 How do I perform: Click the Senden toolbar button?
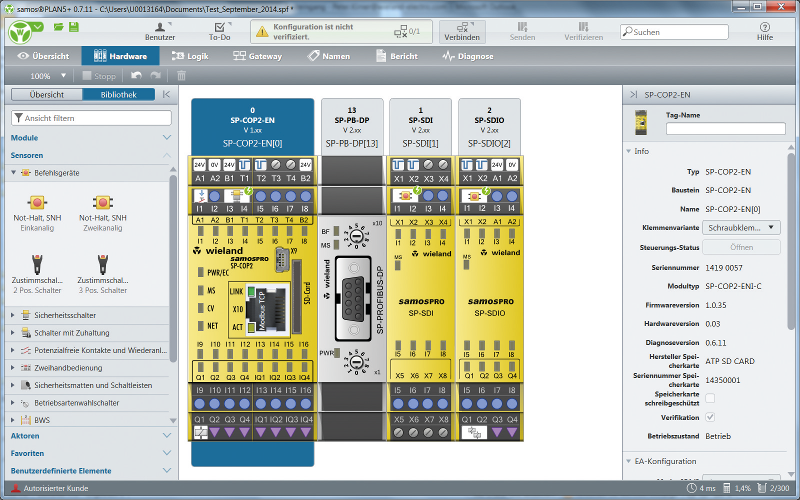(x=522, y=32)
